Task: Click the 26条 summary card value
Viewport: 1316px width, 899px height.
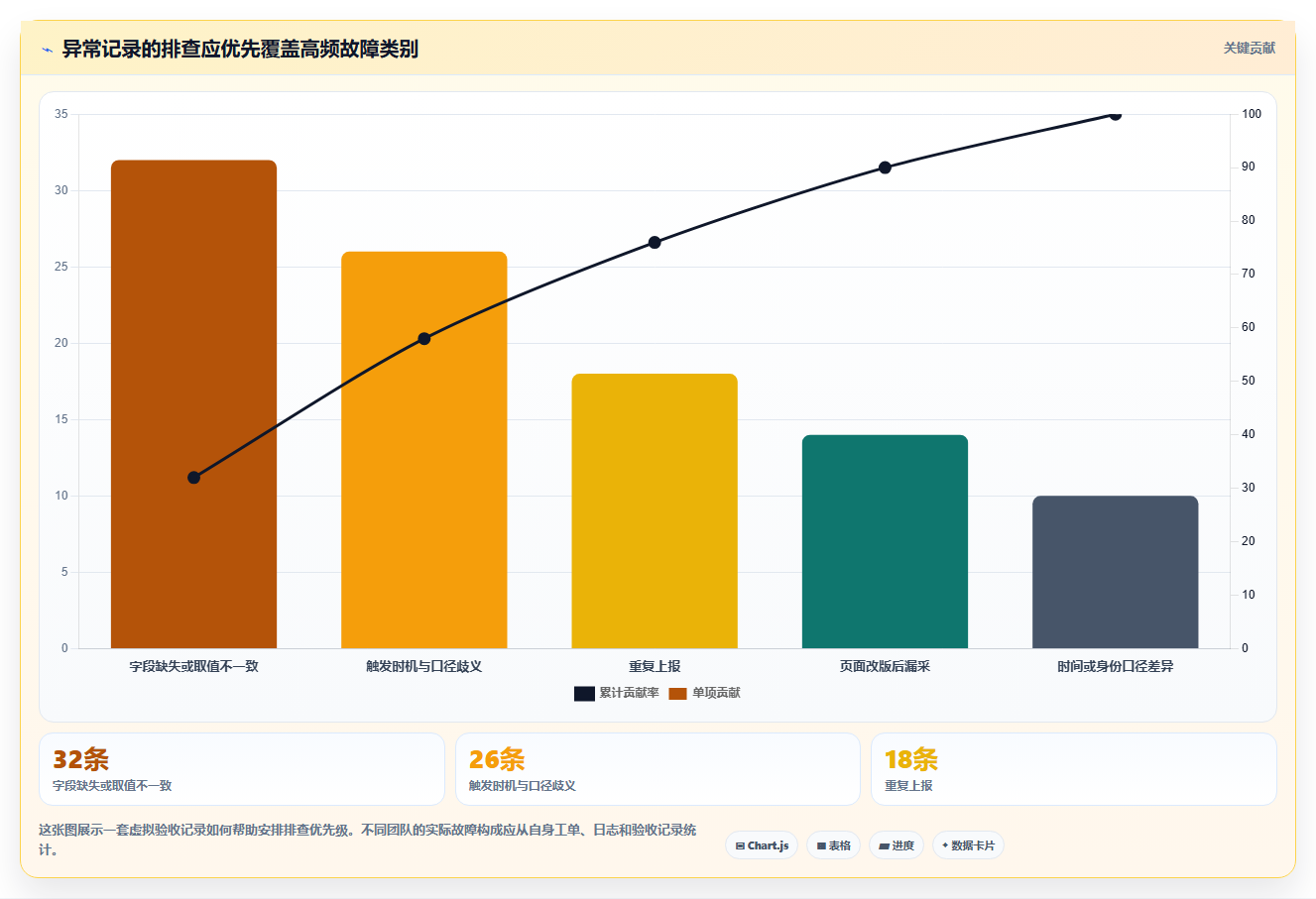Action: 497,759
